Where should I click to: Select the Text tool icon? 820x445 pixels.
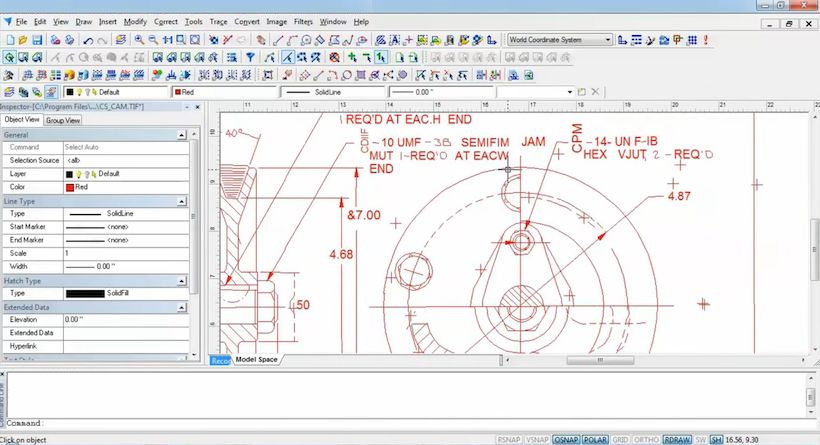tap(394, 40)
